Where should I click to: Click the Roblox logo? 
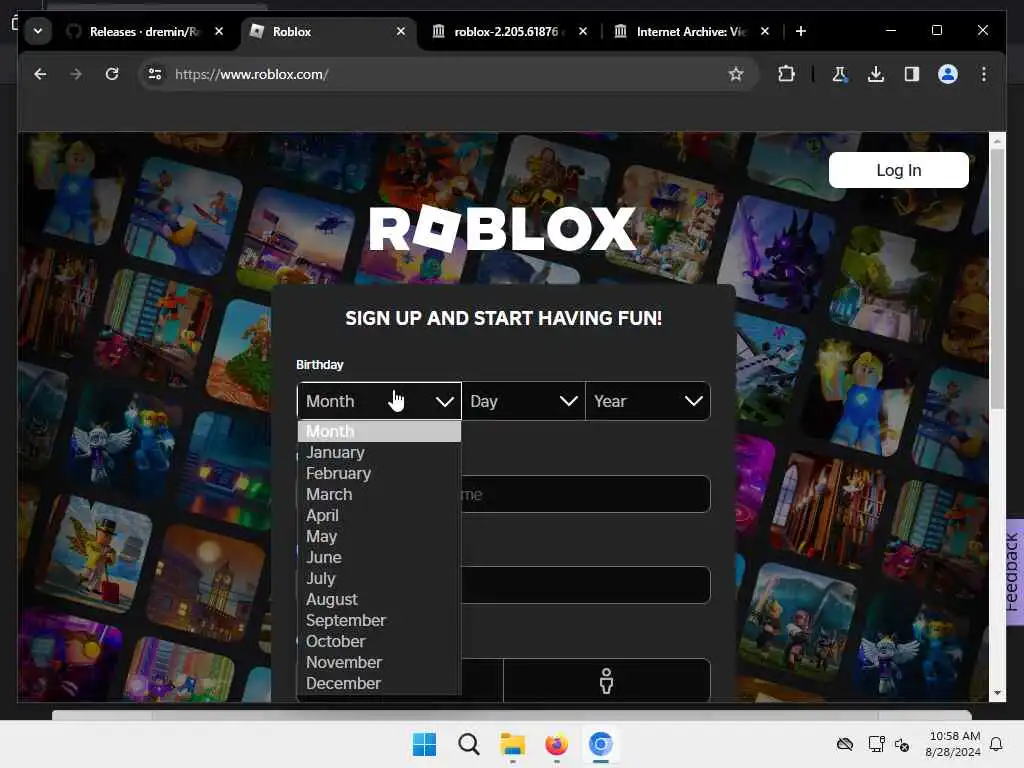[502, 228]
